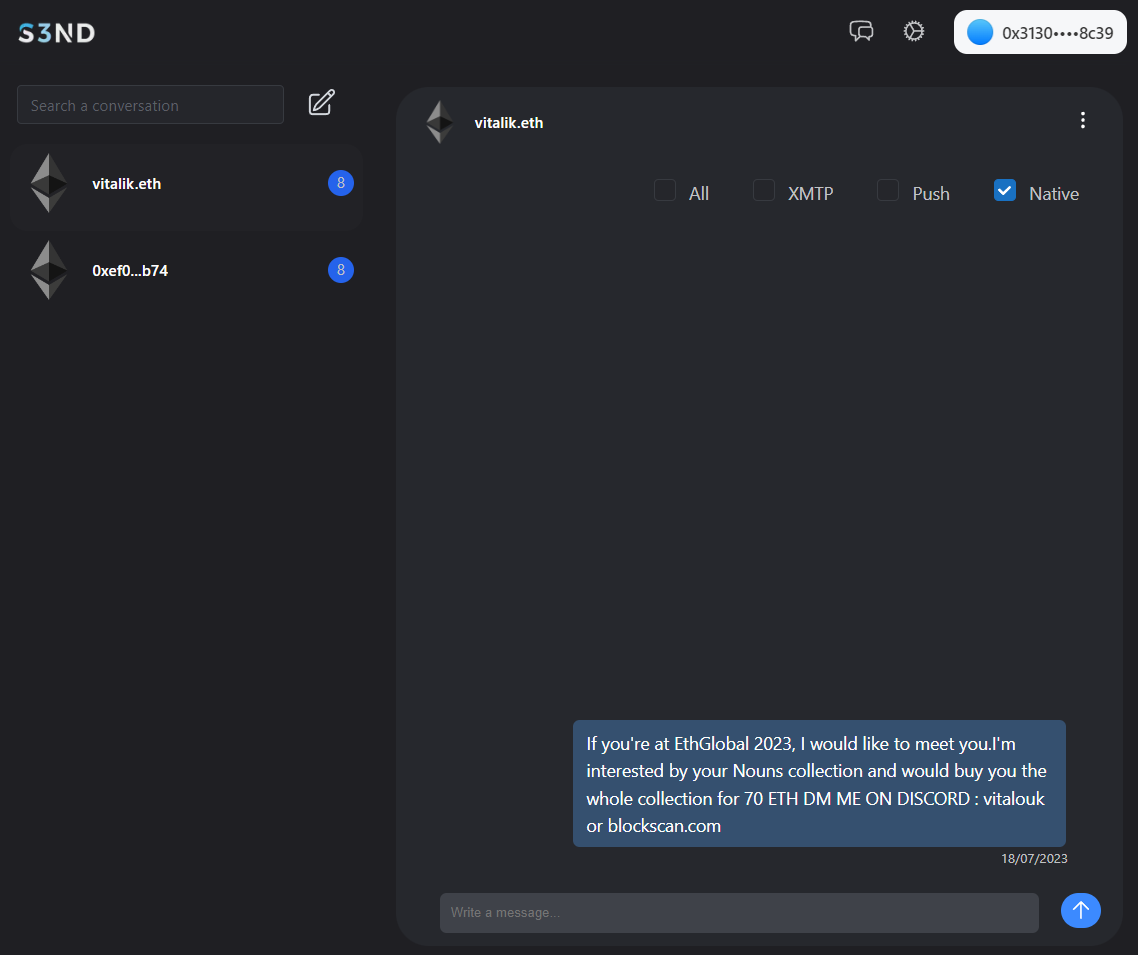Click the Write a message input box
1138x955 pixels.
pos(738,912)
